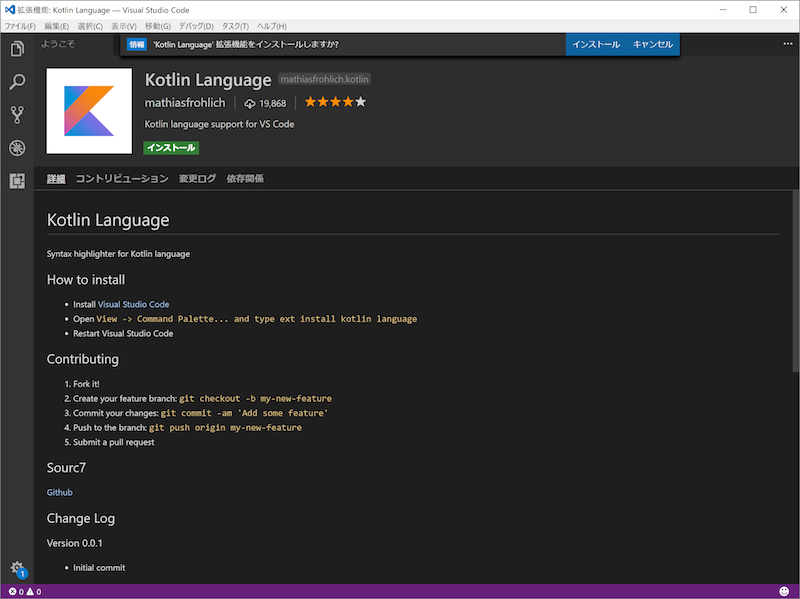Switch to the ようこそ tab
Viewport: 800px width, 599px height.
58,44
